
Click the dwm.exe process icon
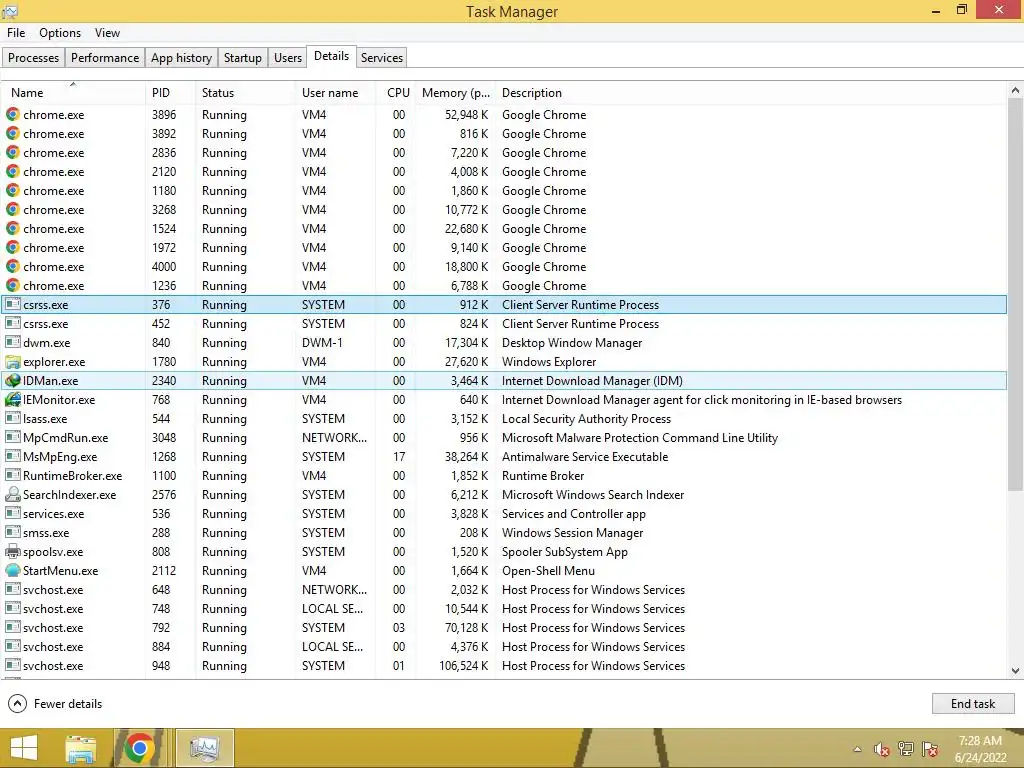pos(12,342)
